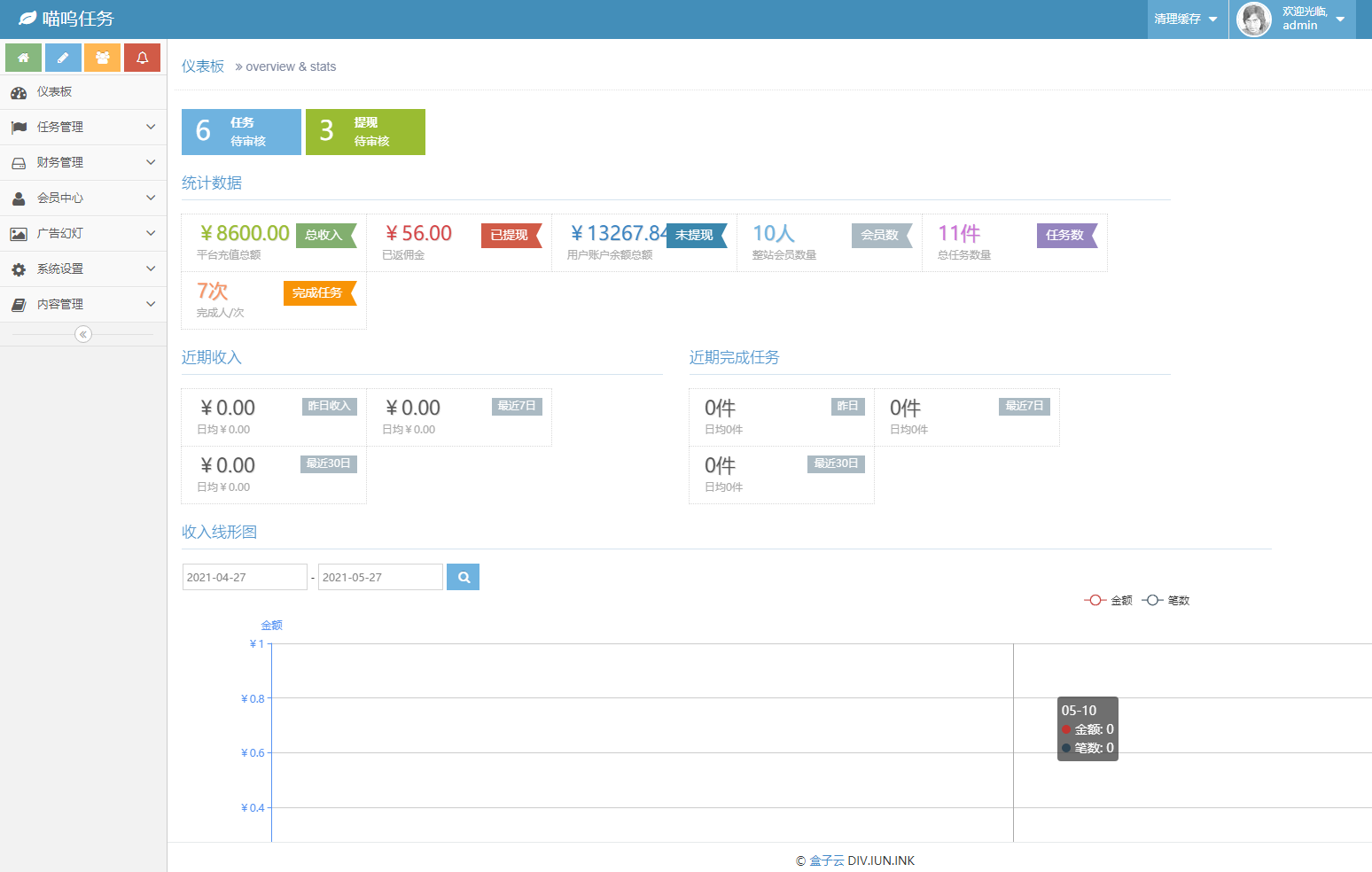
Task: Click the leaf logo in header
Action: (27, 19)
